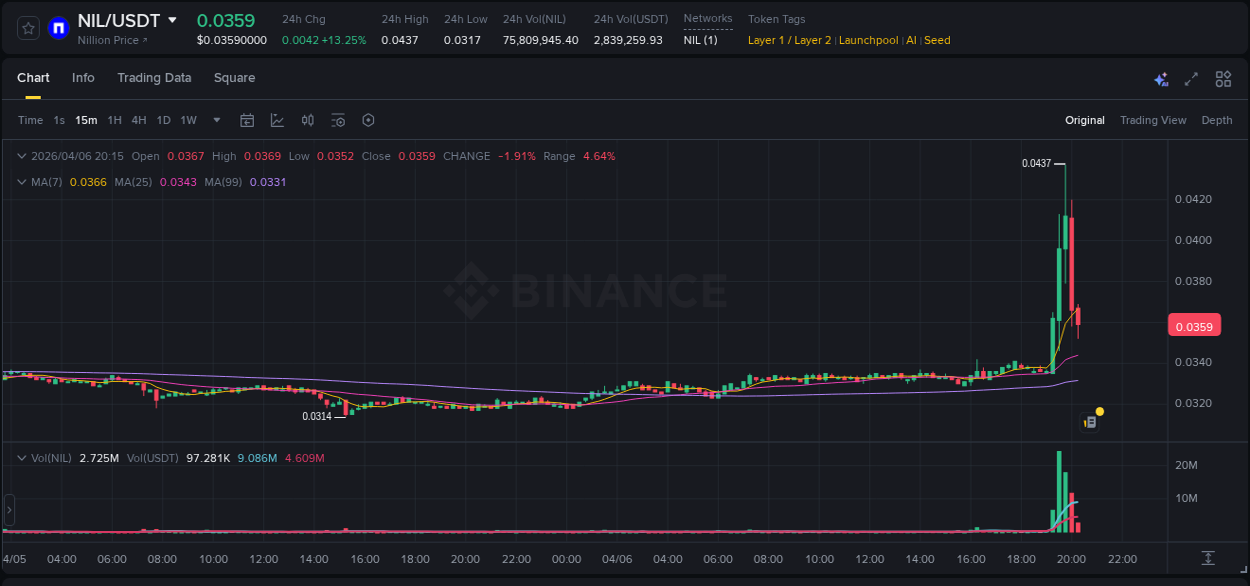This screenshot has height=586, width=1250.
Task: Open the Layer 1 / Layer 2 tag
Action: click(789, 40)
